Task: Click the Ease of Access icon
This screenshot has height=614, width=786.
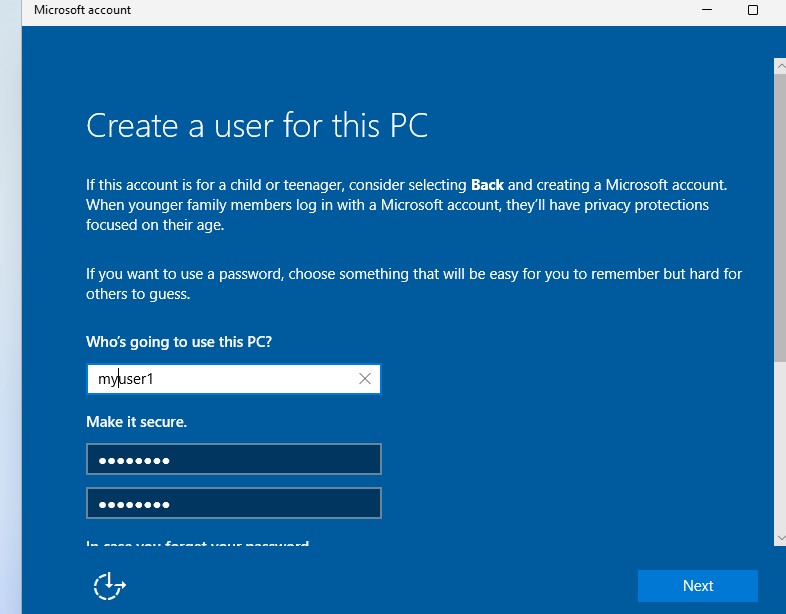Action: click(109, 586)
